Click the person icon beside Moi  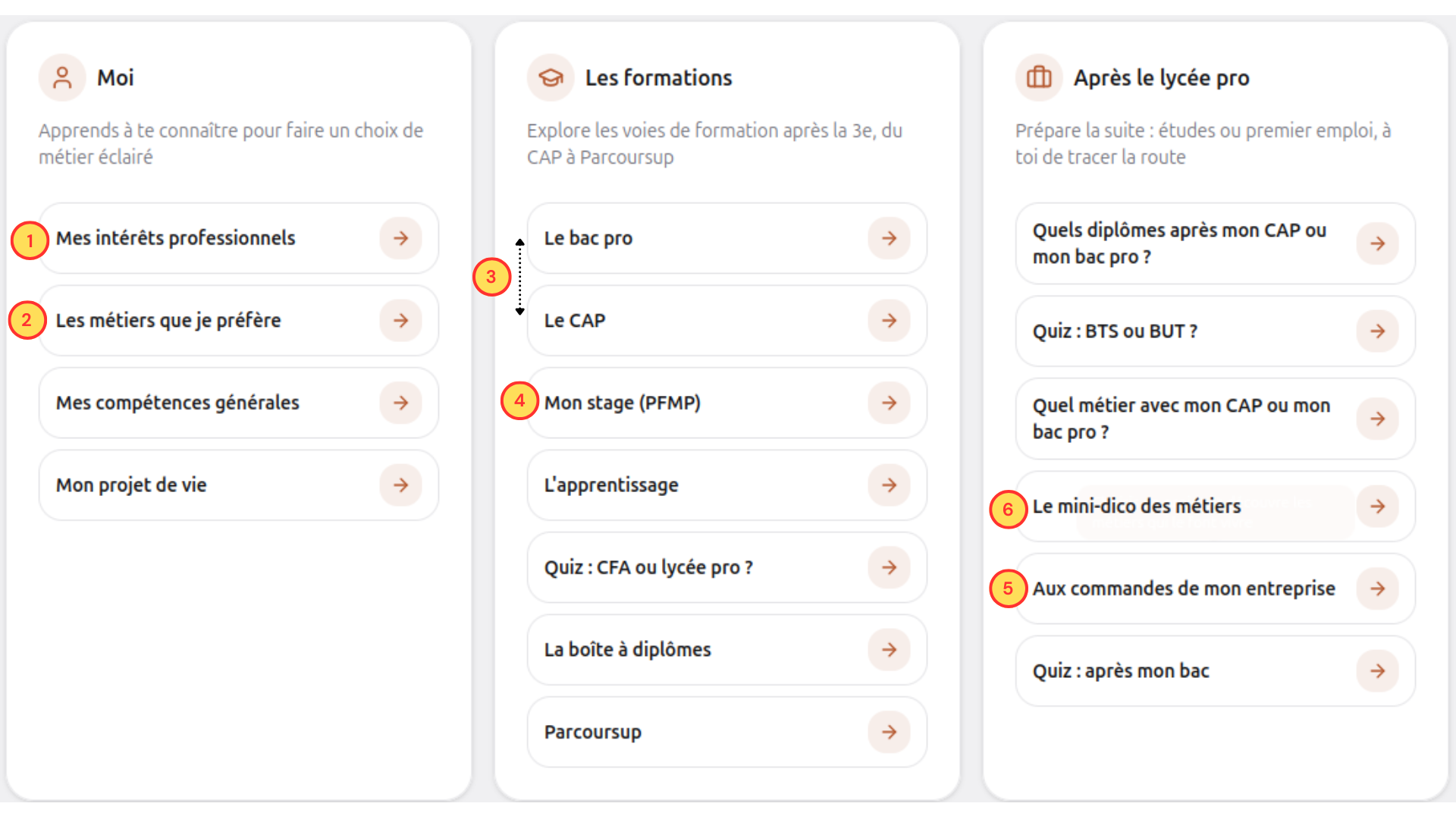coord(62,77)
